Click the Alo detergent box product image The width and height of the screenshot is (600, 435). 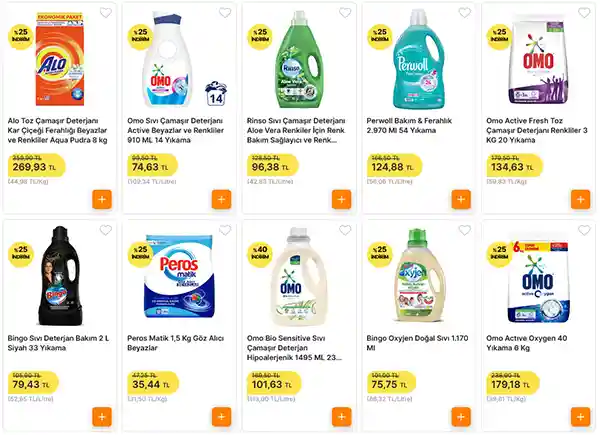(x=64, y=60)
